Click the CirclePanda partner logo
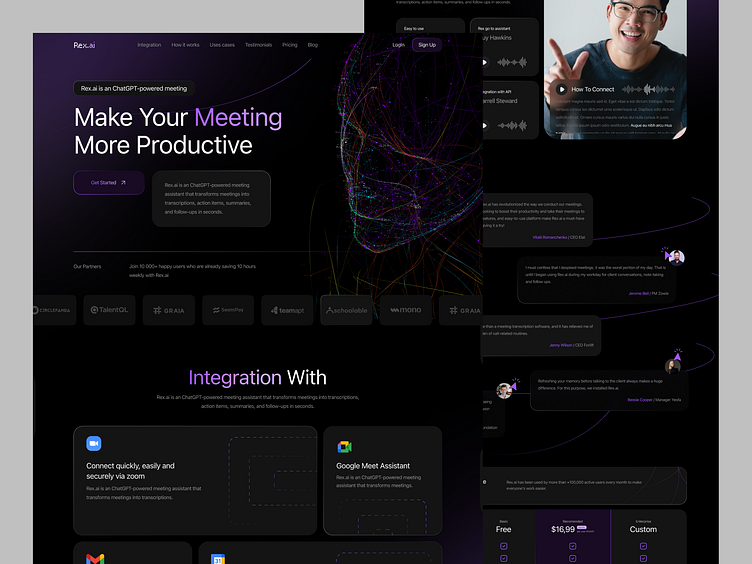The width and height of the screenshot is (752, 564). pyautogui.click(x=53, y=310)
